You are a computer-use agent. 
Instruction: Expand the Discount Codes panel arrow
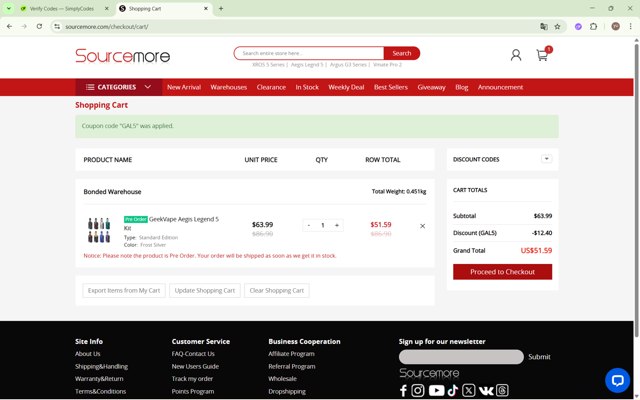[x=547, y=159]
